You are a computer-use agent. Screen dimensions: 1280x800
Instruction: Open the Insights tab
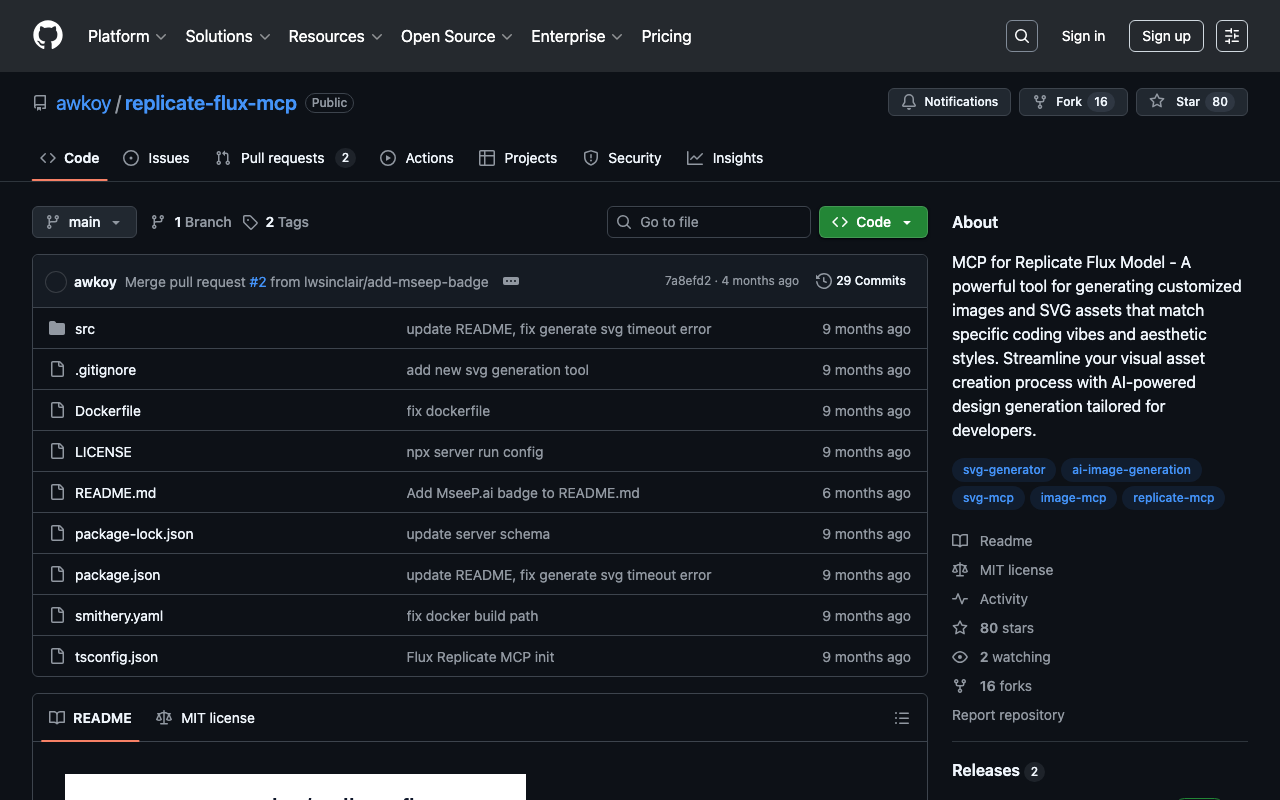pyautogui.click(x=725, y=158)
